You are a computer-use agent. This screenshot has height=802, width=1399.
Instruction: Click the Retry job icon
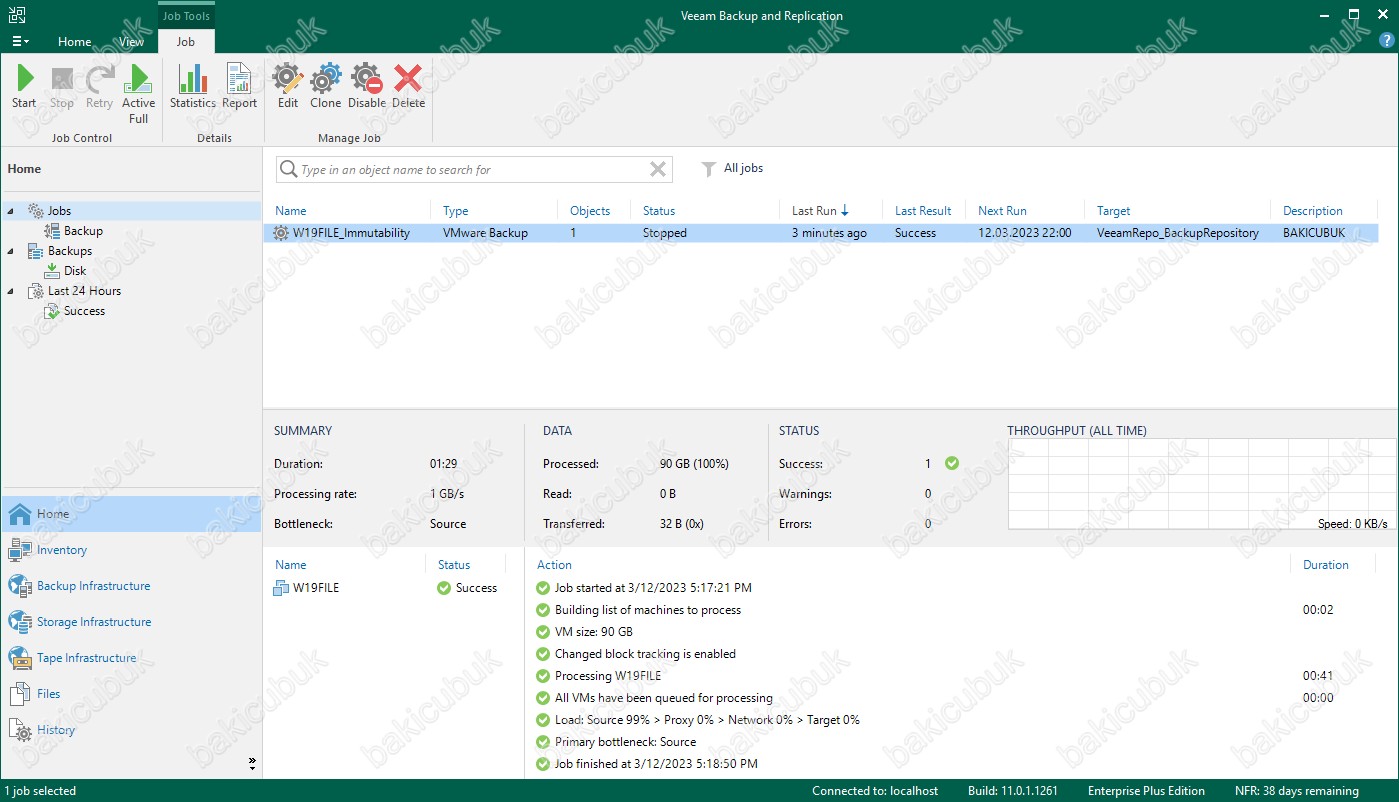99,87
